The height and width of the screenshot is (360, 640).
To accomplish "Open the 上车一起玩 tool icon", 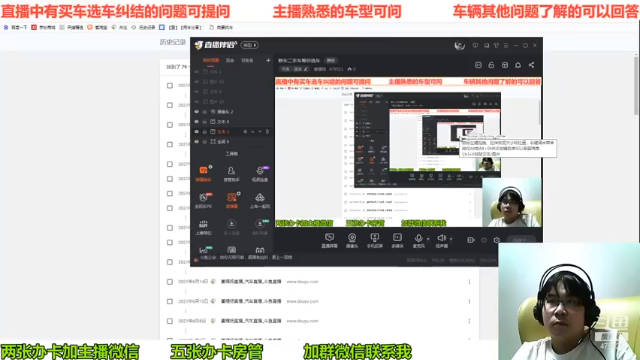I will pos(260,200).
